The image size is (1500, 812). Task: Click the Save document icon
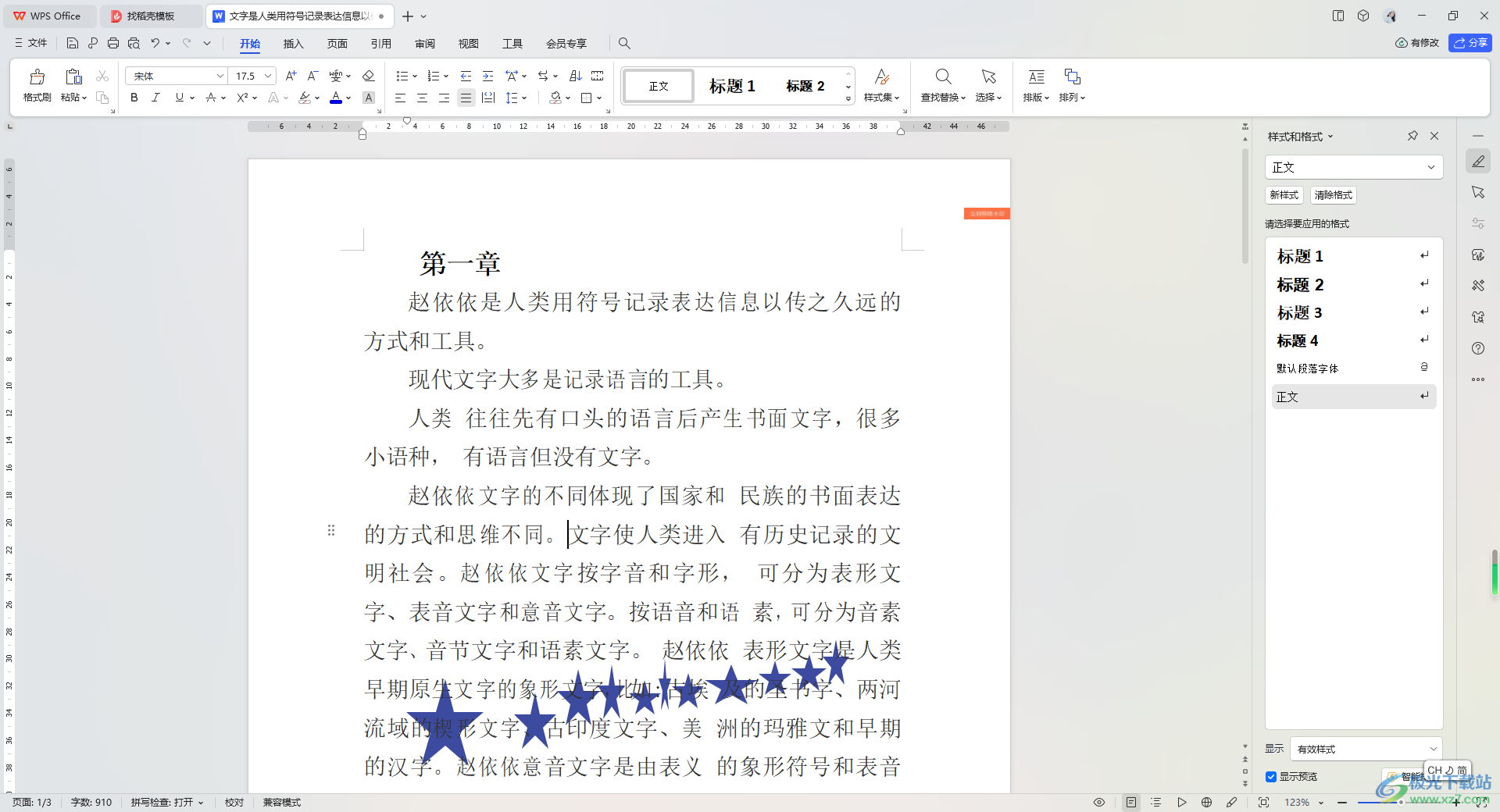[73, 43]
